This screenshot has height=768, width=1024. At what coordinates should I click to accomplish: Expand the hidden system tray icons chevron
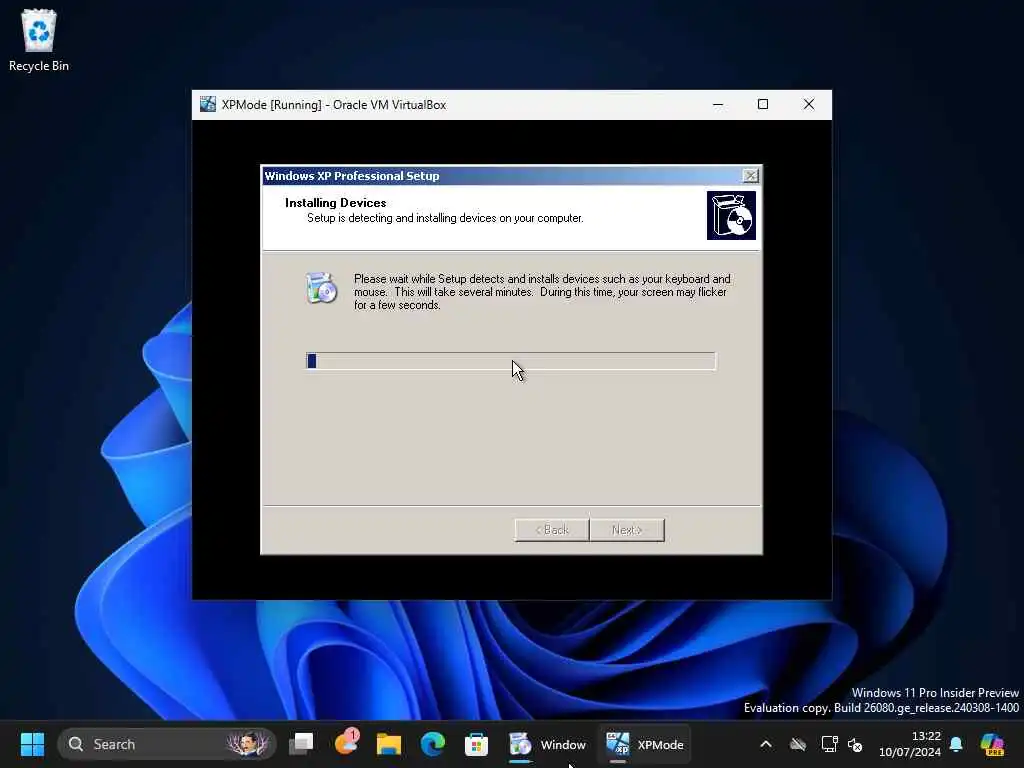pyautogui.click(x=766, y=744)
